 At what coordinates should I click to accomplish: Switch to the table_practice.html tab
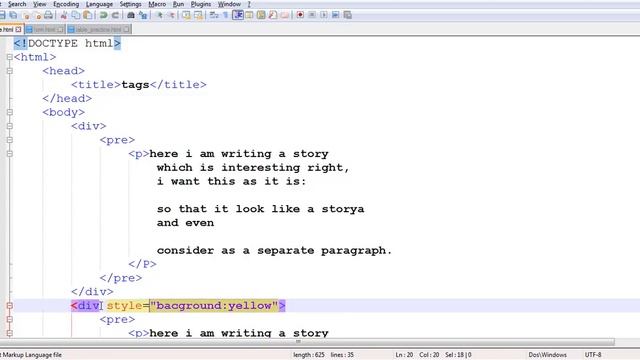pyautogui.click(x=99, y=29)
